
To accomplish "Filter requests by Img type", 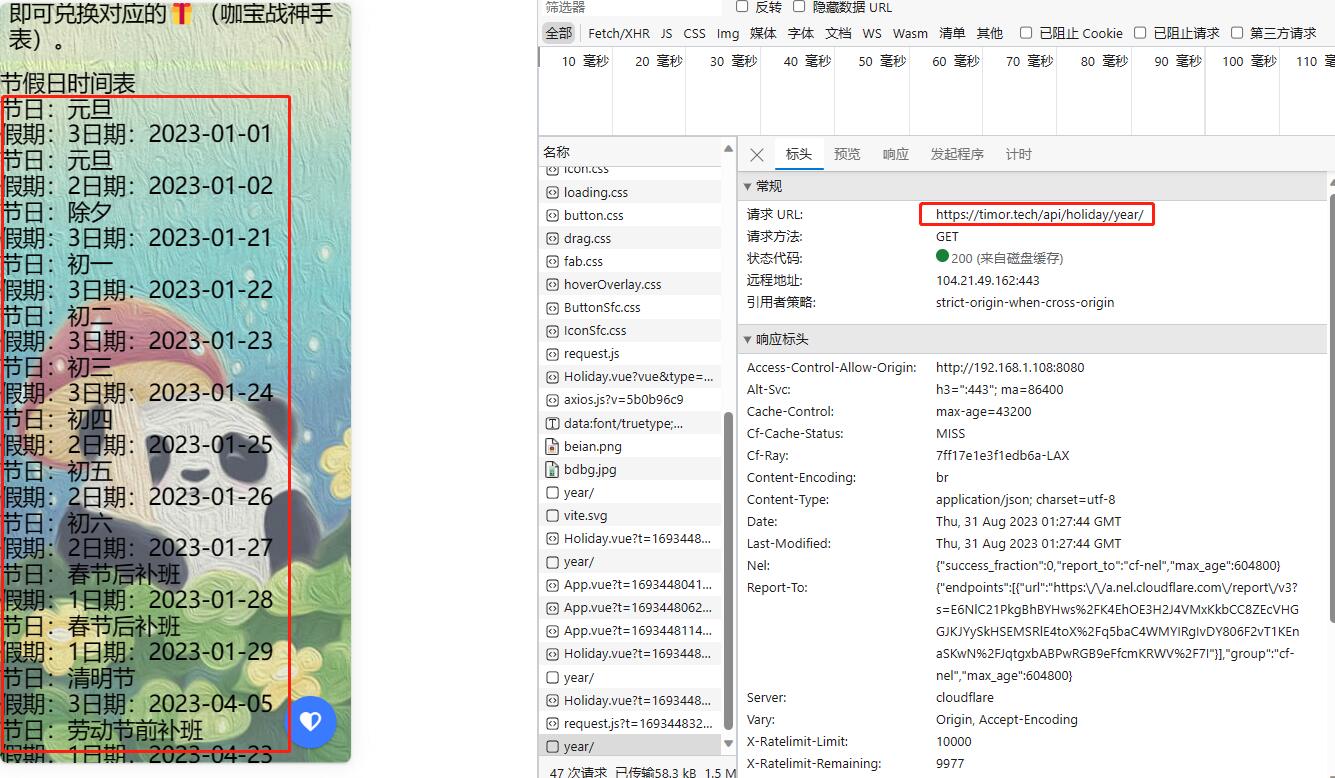I will click(728, 33).
